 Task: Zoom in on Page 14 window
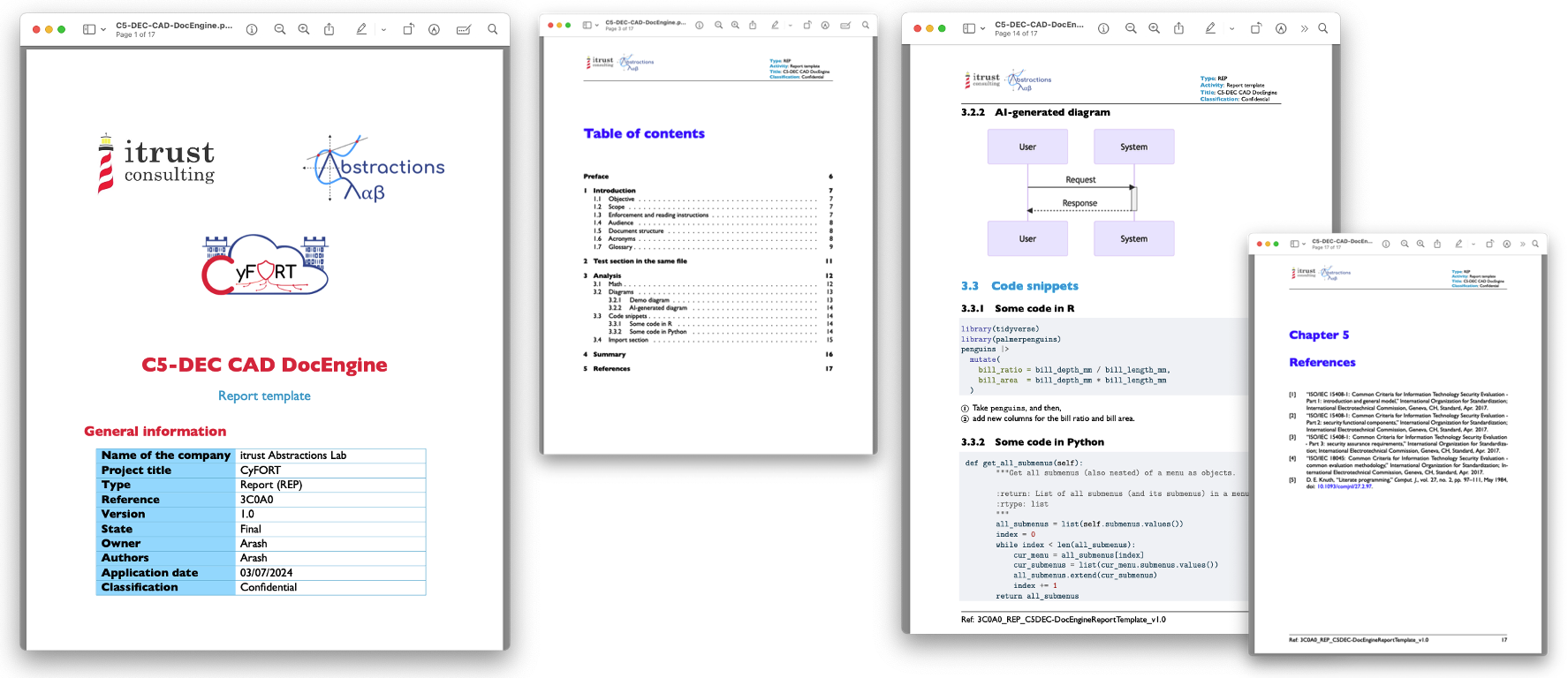[x=1154, y=28]
